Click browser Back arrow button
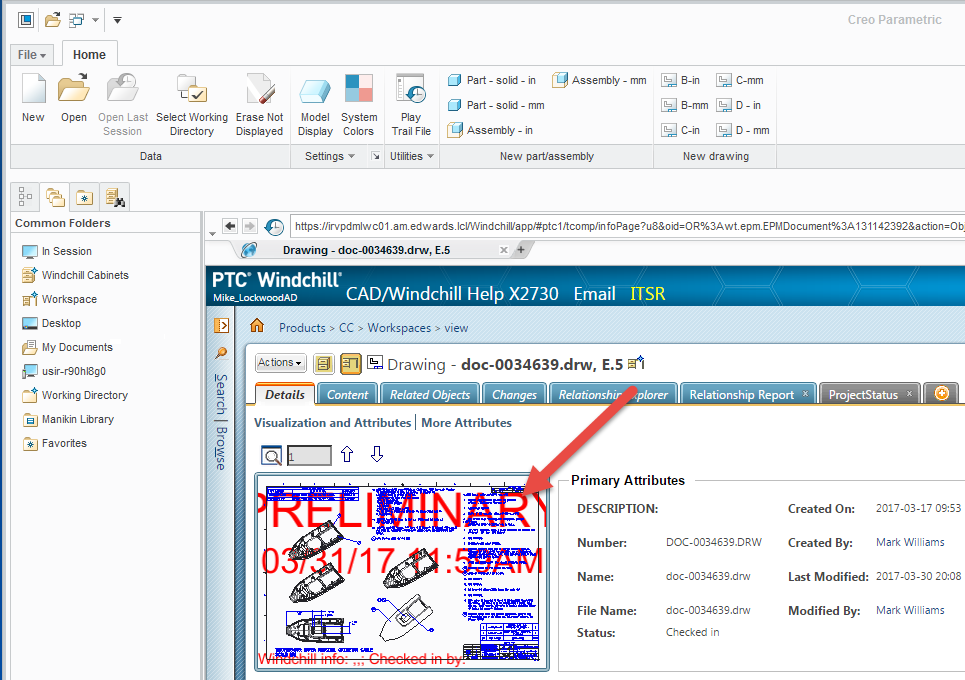Viewport: 965px width, 680px height. point(230,226)
